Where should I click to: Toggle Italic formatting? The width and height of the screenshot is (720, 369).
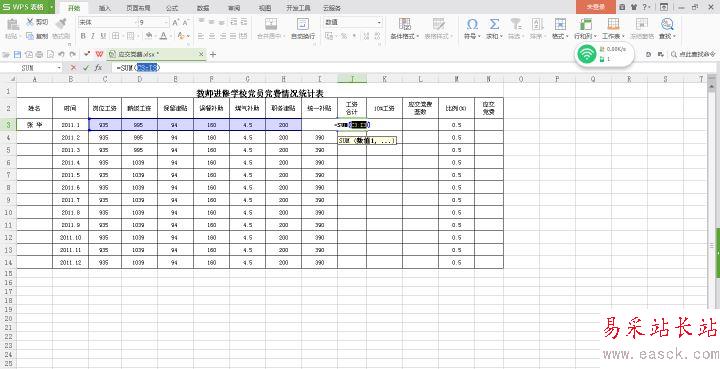pos(93,36)
